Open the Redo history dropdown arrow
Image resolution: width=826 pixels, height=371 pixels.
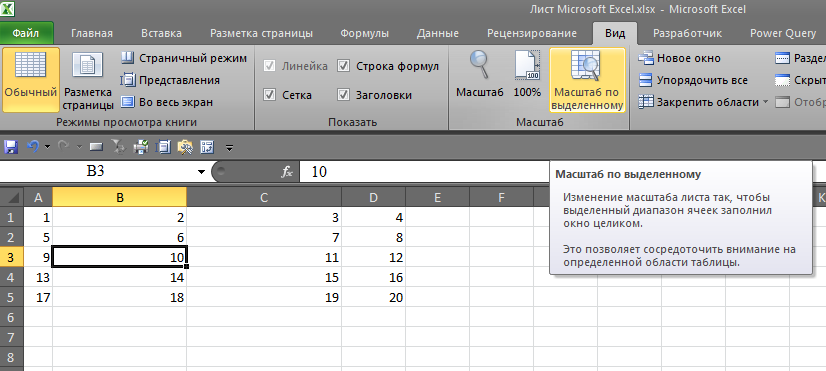(79, 147)
